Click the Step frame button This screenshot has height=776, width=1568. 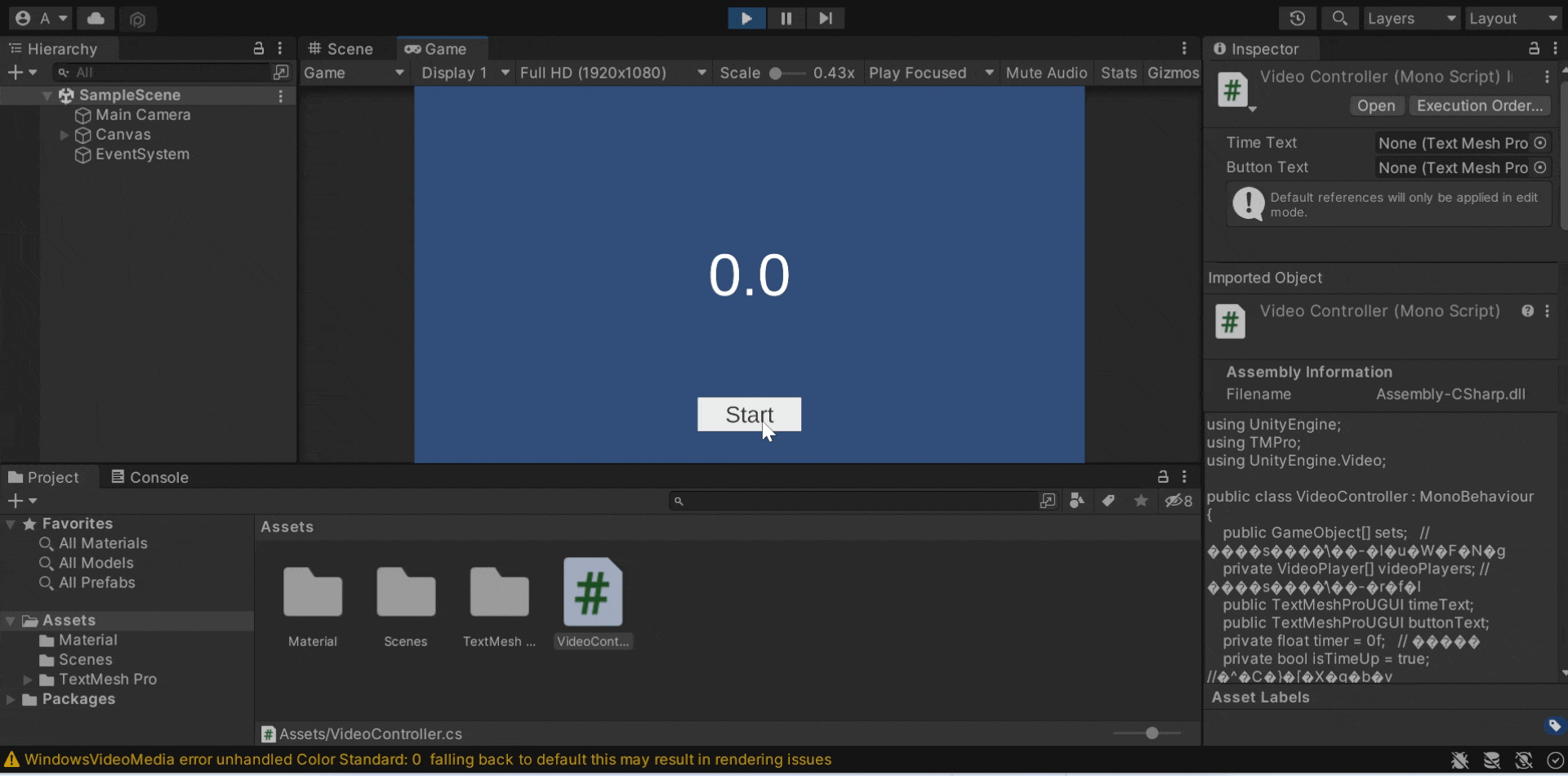[x=826, y=18]
